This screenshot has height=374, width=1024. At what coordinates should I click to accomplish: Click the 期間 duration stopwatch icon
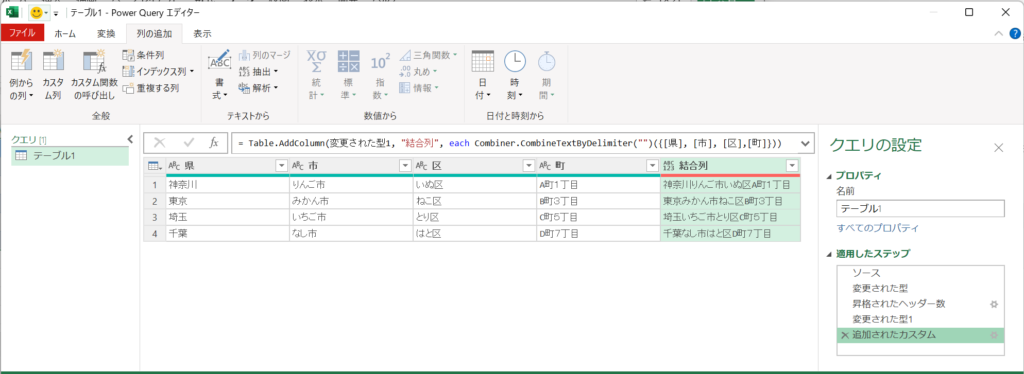coord(546,62)
